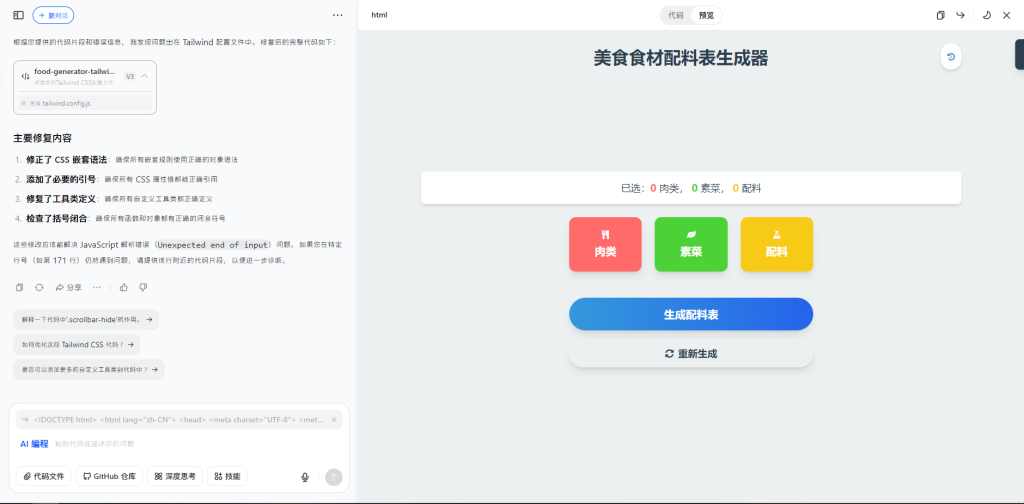Open more actions under the reply
1024x504 pixels.
pyautogui.click(x=97, y=287)
